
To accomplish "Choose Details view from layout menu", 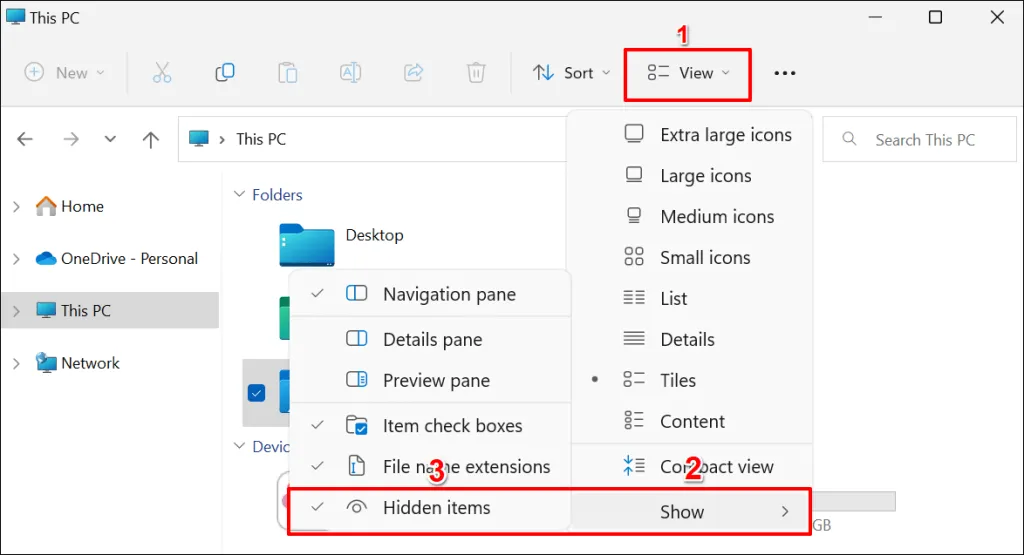I will (x=687, y=340).
